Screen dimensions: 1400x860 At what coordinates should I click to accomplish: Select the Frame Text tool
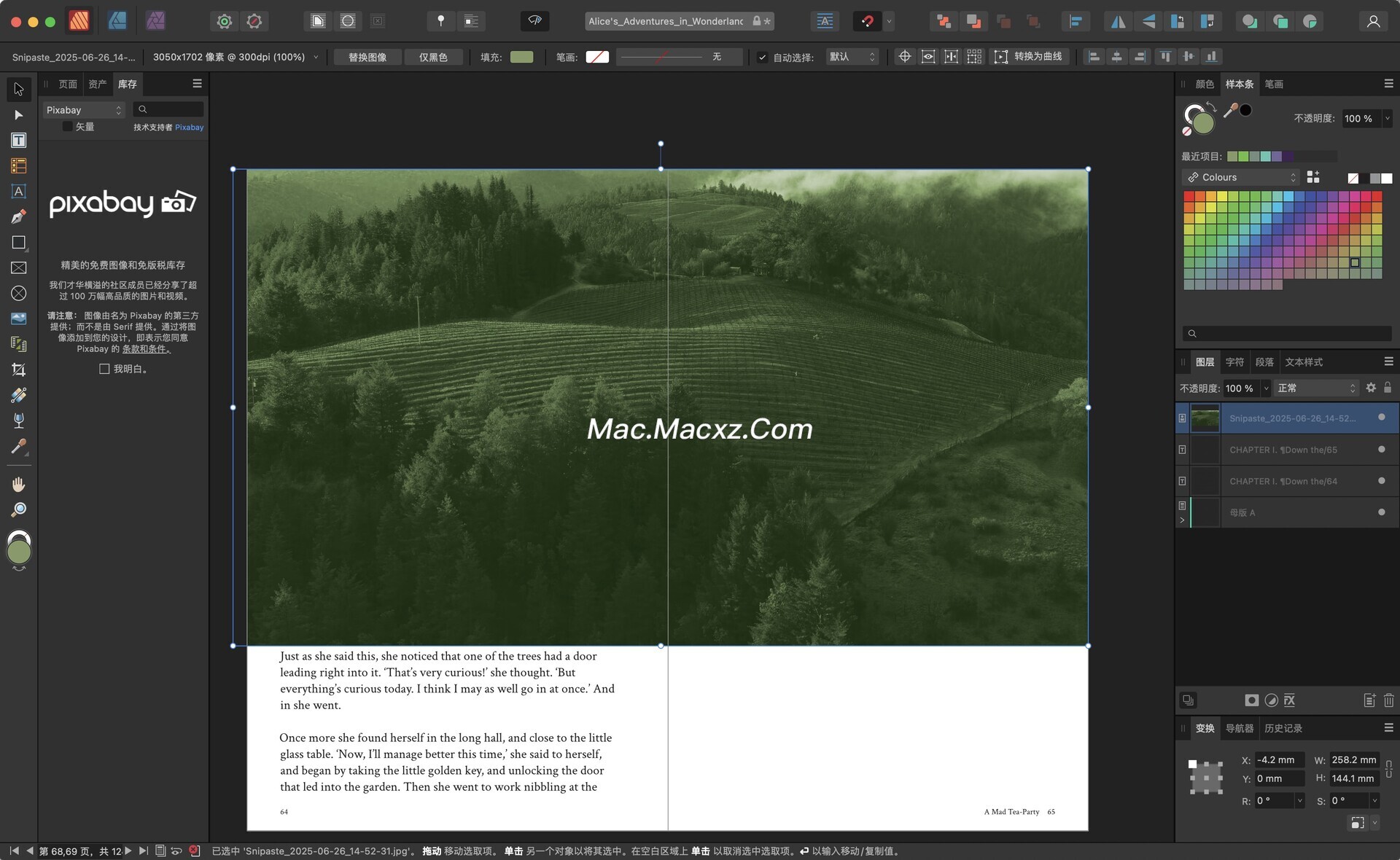click(x=18, y=140)
